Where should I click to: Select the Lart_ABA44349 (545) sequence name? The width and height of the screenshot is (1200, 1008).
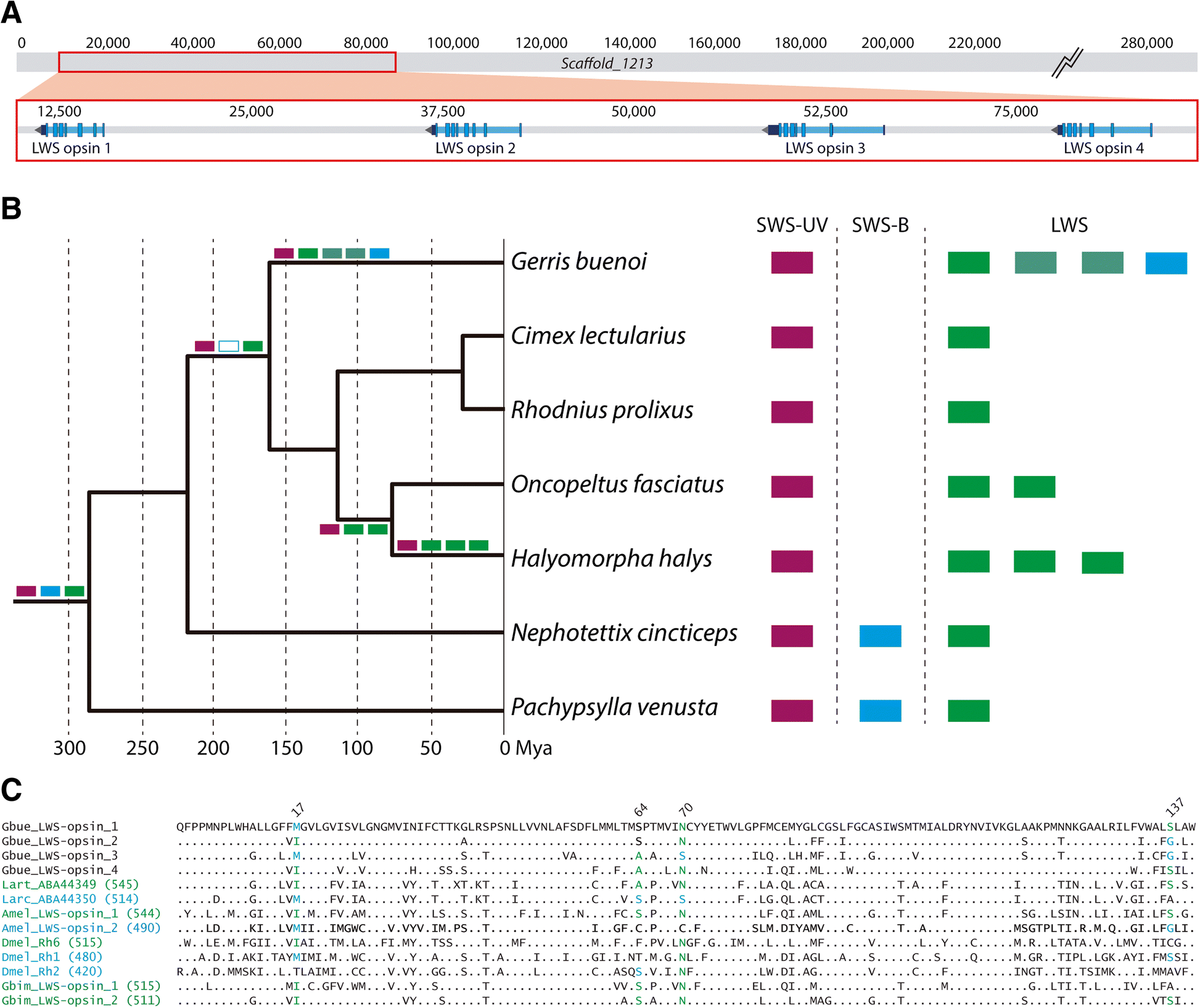click(70, 884)
